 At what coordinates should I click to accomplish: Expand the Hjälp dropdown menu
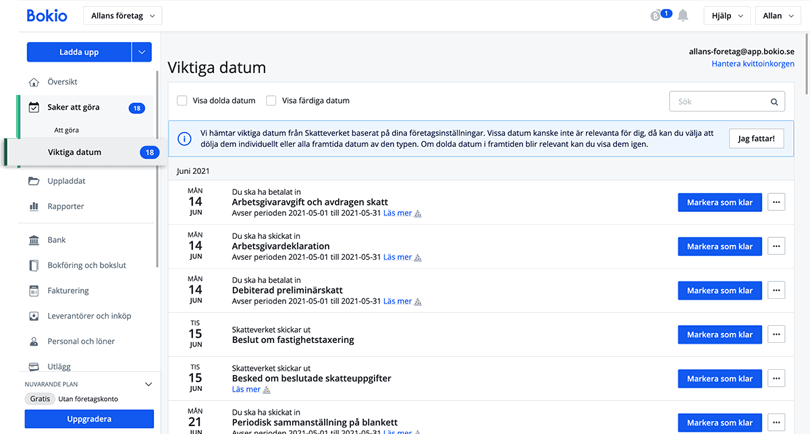tap(724, 16)
